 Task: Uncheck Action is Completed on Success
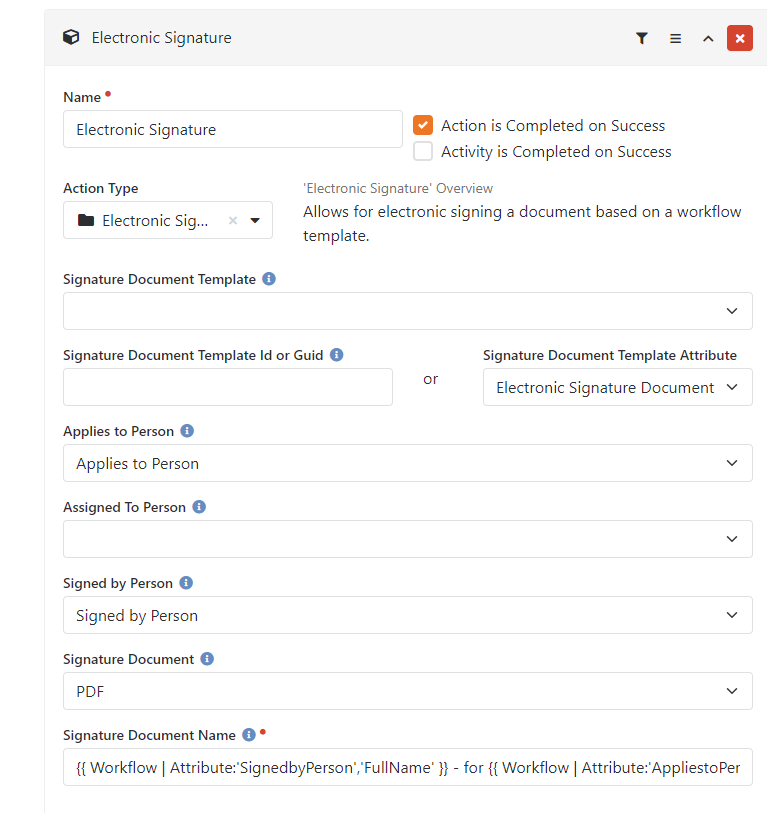pos(423,126)
